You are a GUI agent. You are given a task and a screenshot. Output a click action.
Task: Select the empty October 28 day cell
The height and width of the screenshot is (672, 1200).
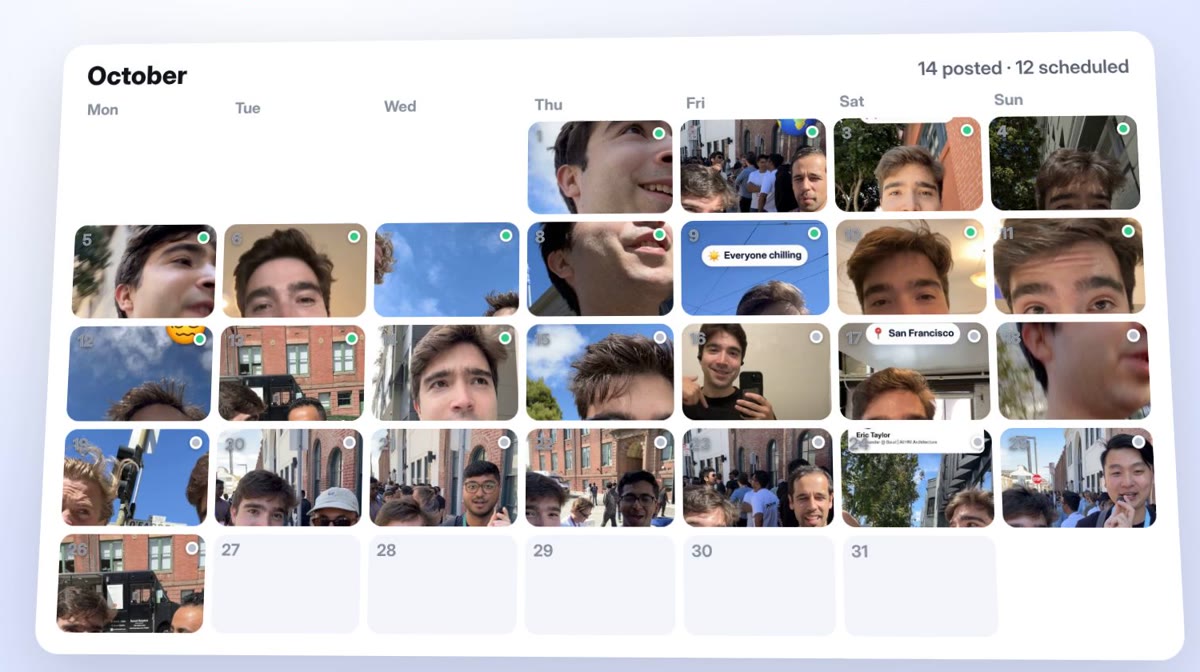(x=442, y=584)
